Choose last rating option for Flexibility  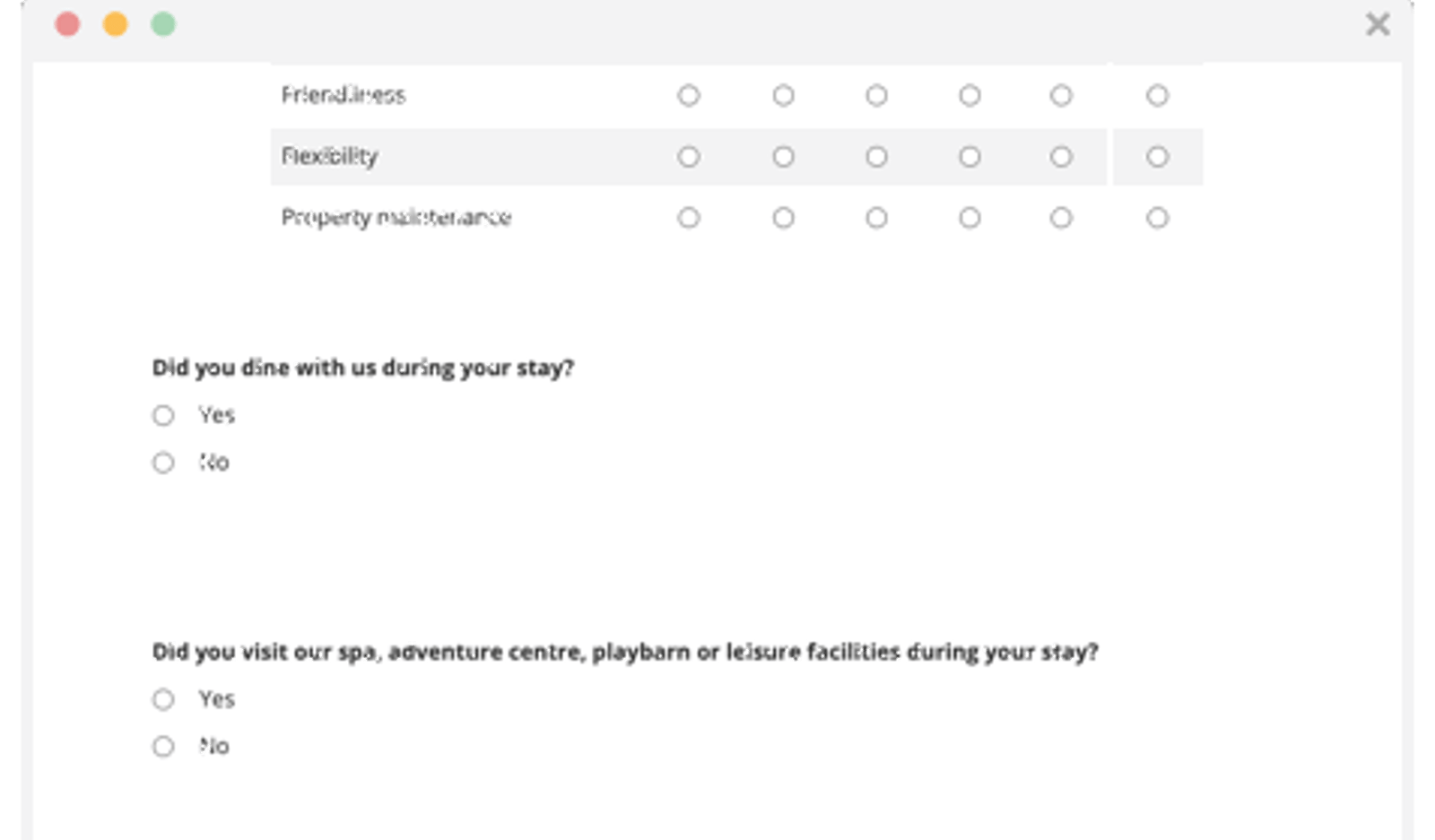point(1157,157)
